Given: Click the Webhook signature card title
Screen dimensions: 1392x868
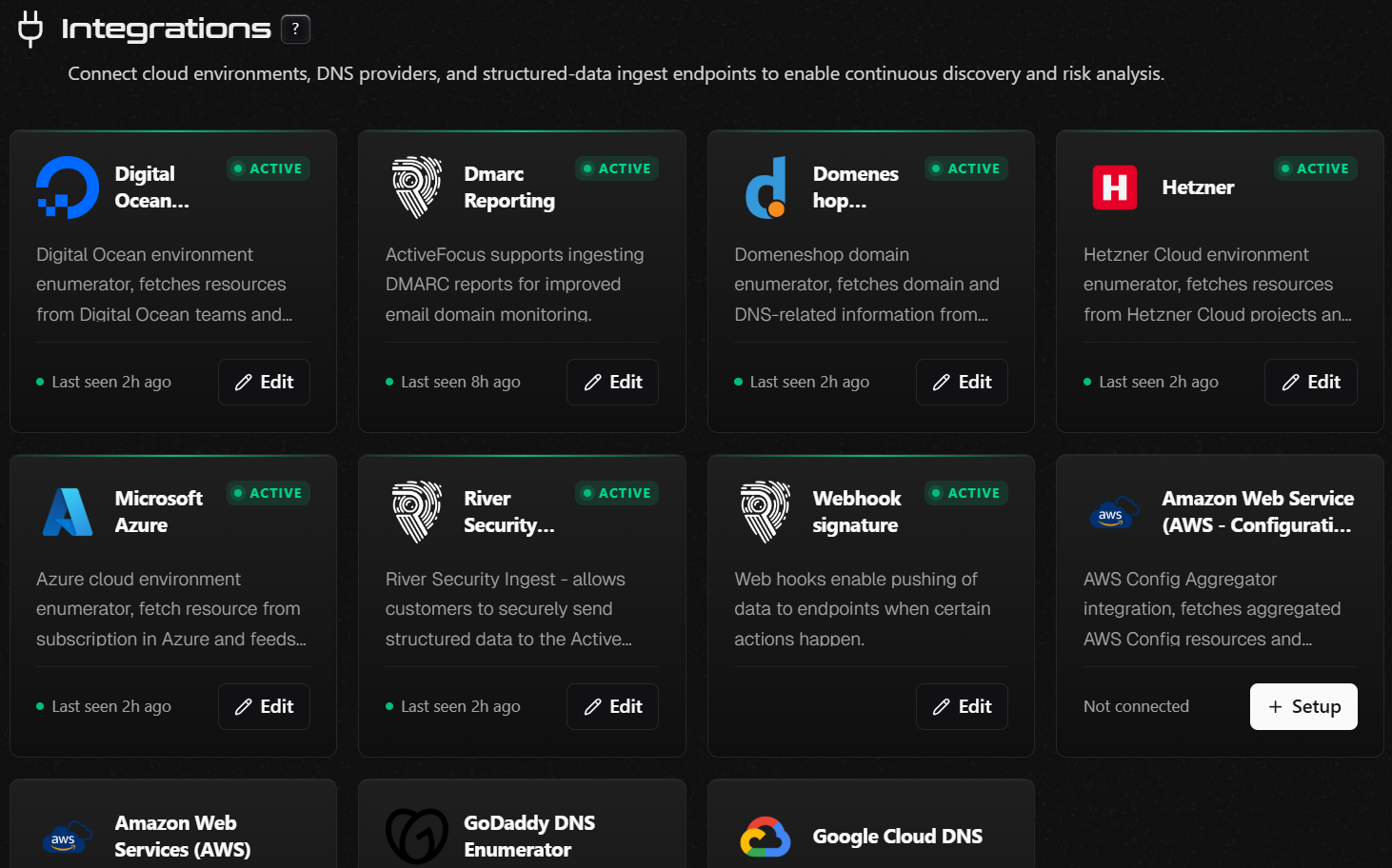Looking at the screenshot, I should [857, 512].
